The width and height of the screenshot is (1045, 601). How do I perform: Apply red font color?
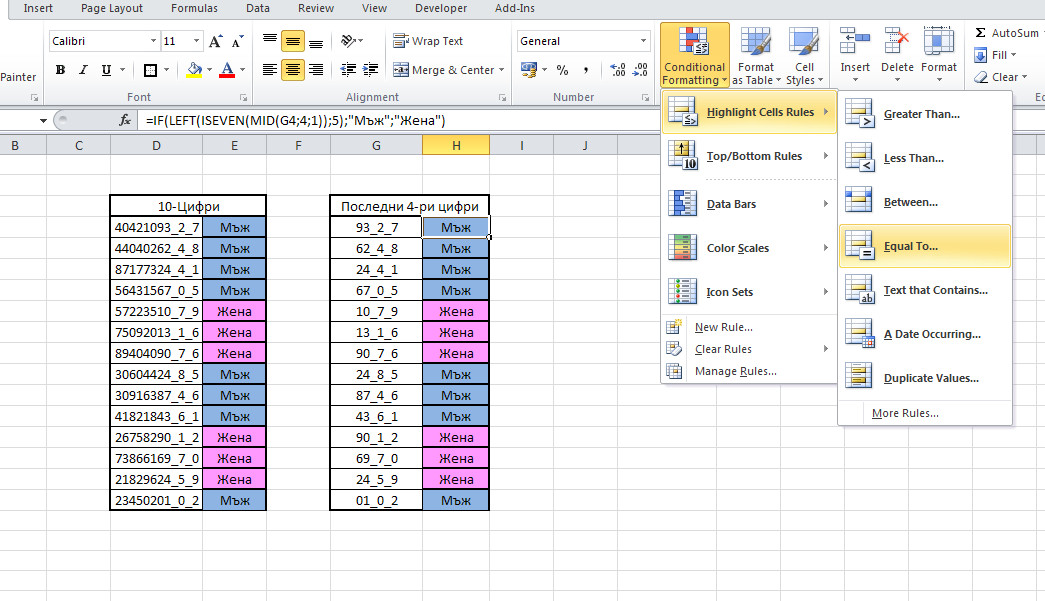[227, 70]
